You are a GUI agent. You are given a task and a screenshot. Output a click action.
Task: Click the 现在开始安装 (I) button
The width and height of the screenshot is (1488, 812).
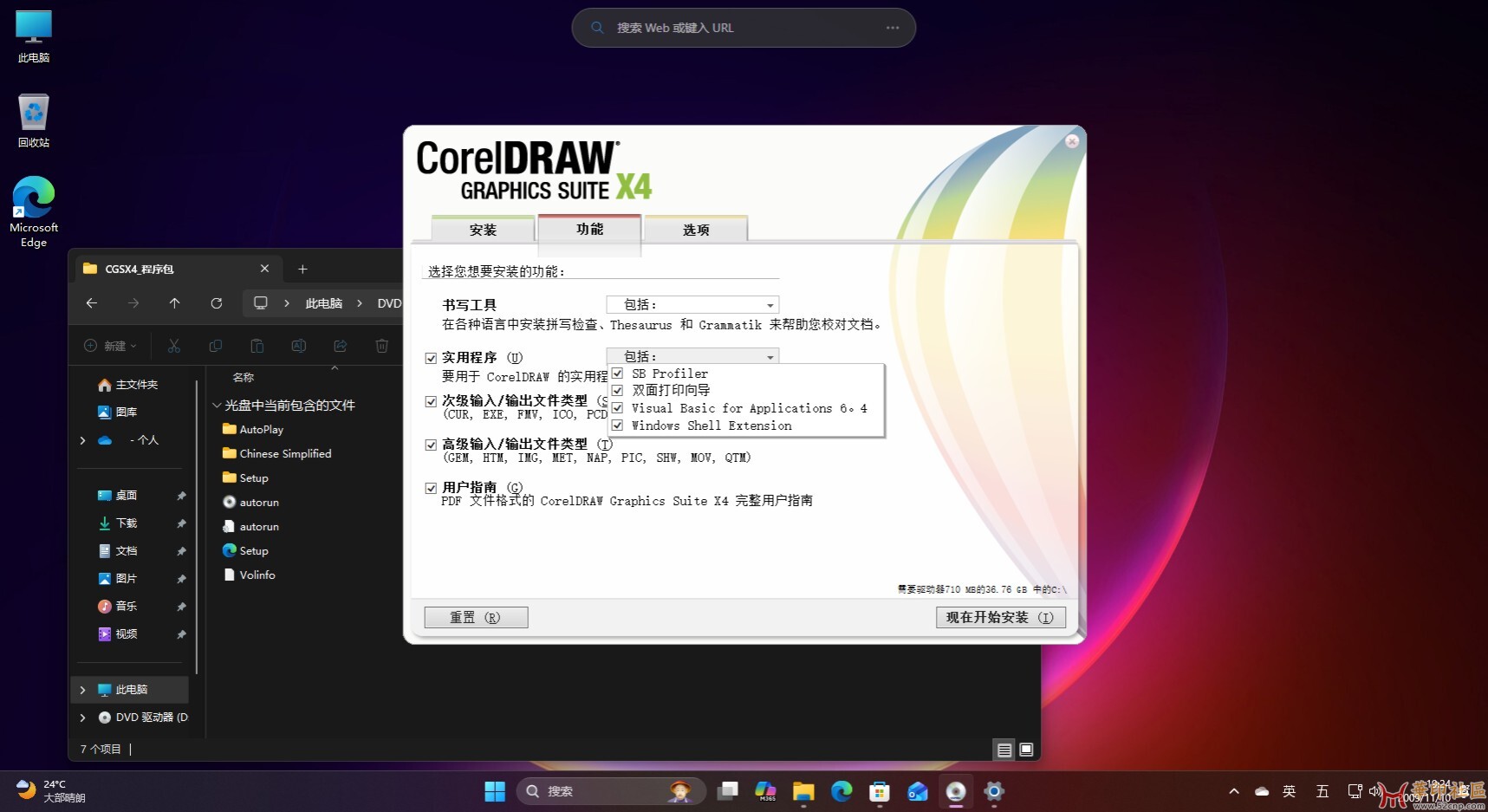click(x=999, y=617)
